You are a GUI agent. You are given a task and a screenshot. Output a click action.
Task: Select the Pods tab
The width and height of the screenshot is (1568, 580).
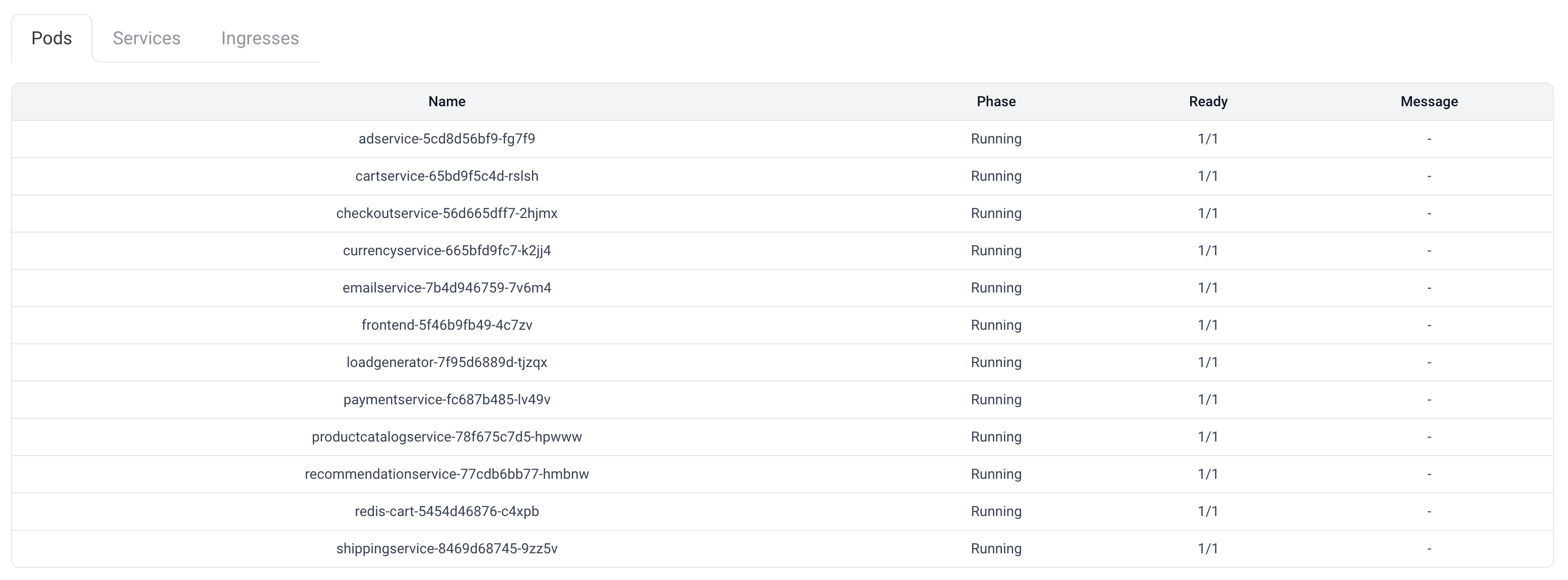click(52, 38)
